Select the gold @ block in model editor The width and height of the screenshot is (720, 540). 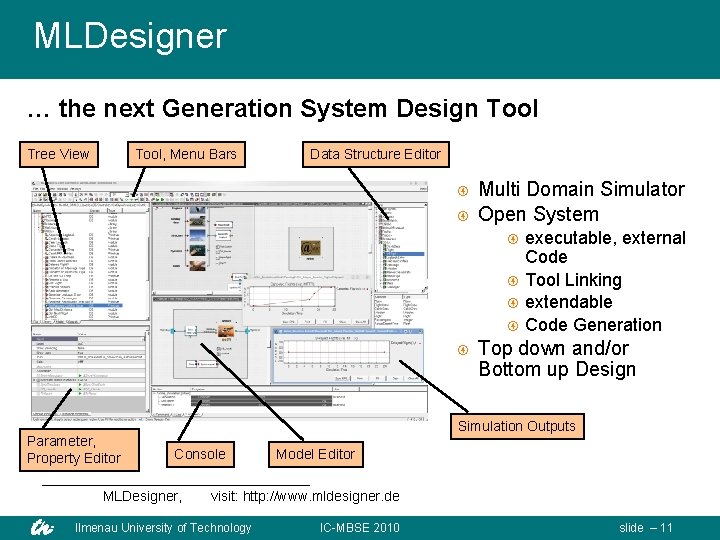point(310,248)
